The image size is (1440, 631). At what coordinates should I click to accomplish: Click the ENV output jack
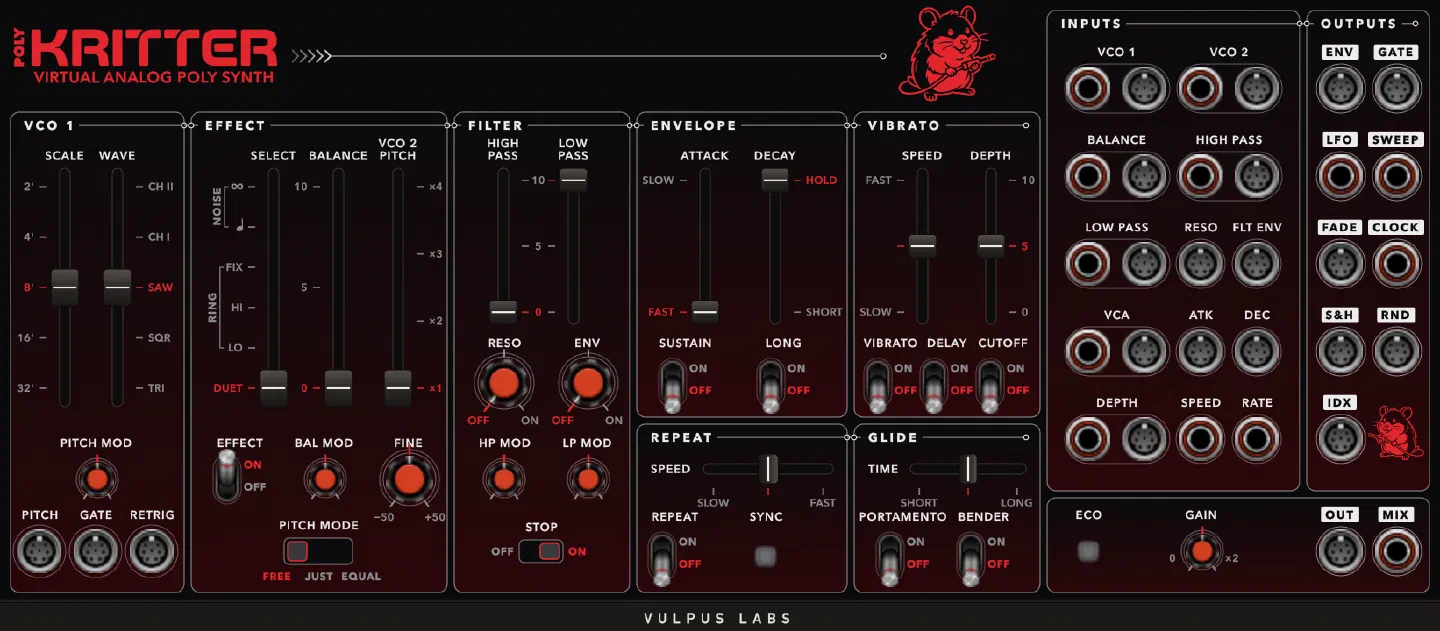coord(1340,89)
